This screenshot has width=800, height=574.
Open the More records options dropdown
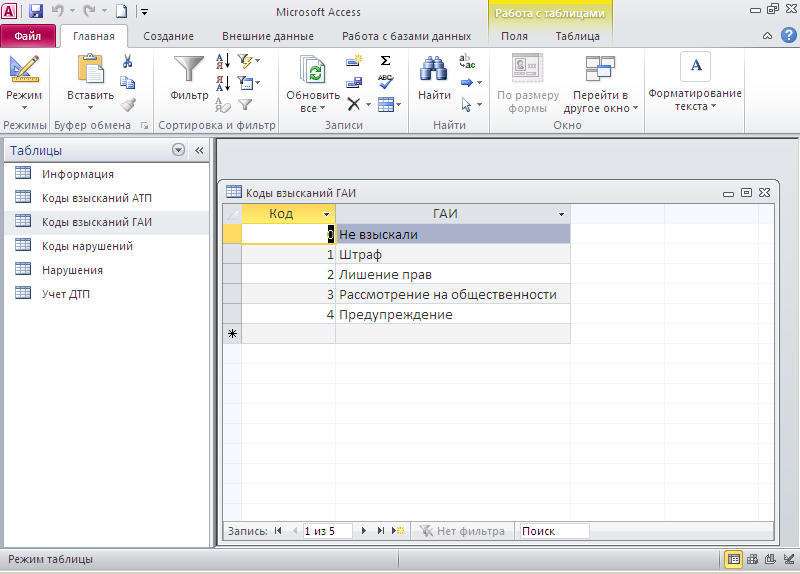pos(390,105)
